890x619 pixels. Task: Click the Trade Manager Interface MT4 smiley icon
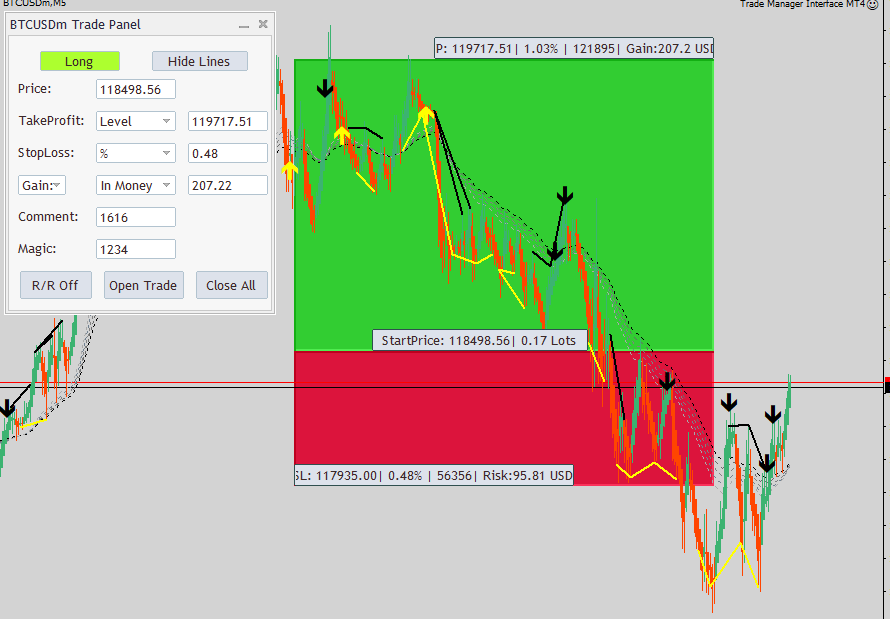click(872, 5)
